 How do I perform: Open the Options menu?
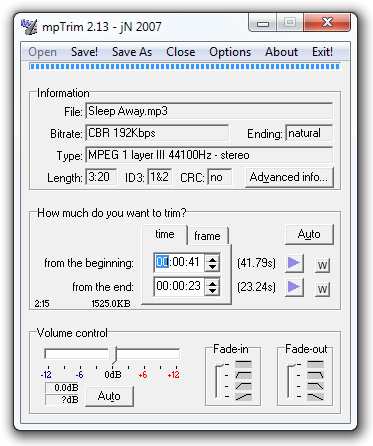(x=230, y=52)
